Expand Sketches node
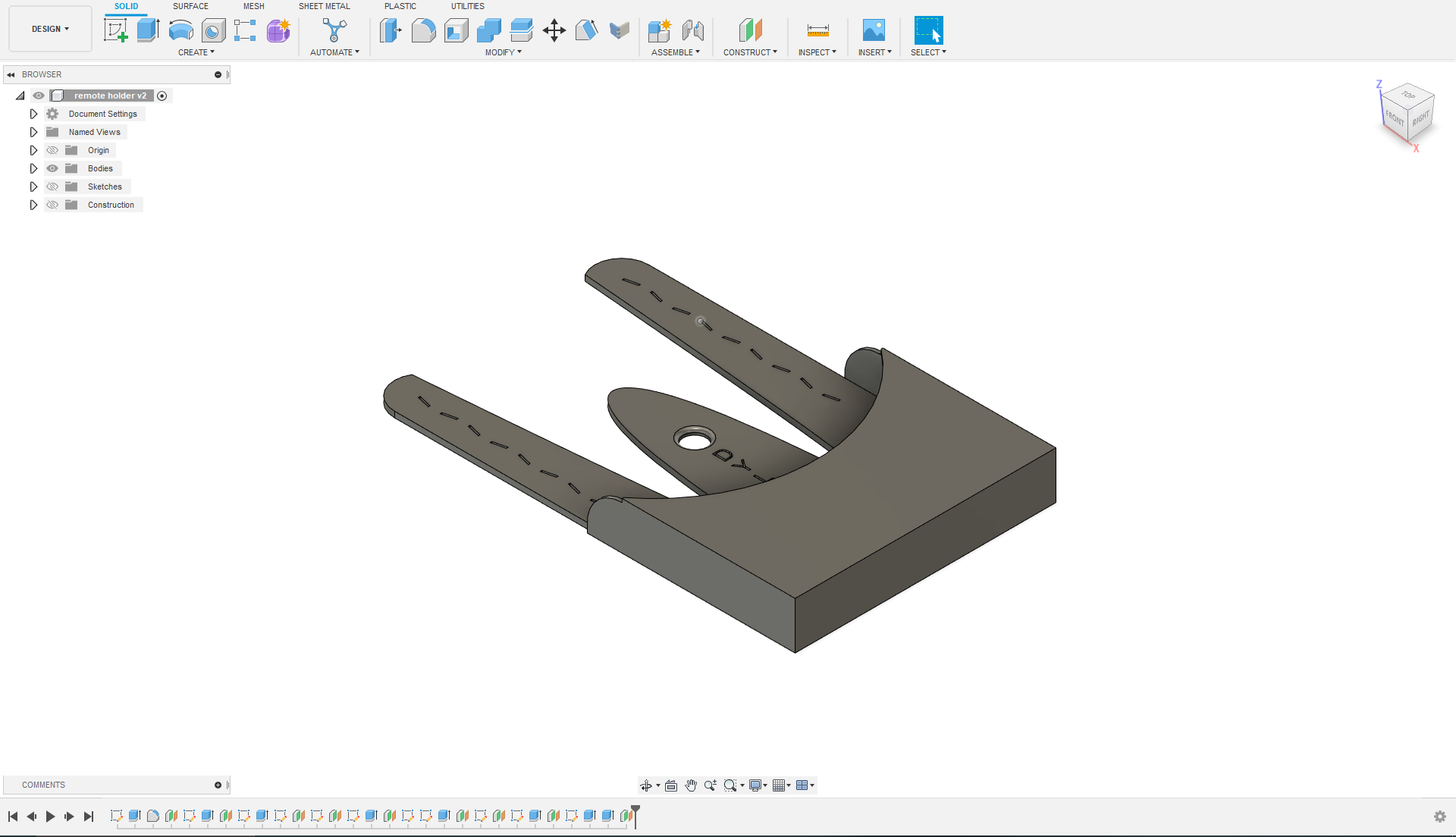This screenshot has width=1456, height=837. [x=33, y=187]
